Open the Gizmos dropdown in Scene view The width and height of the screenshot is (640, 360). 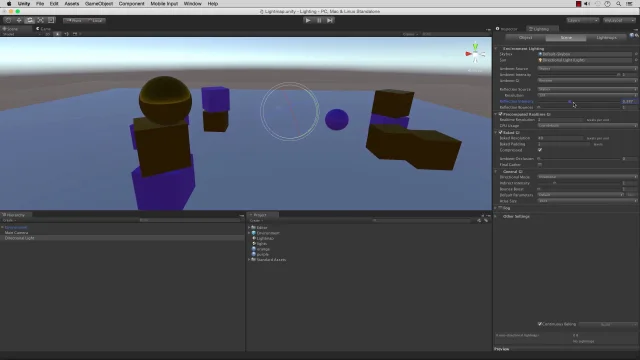(x=410, y=34)
